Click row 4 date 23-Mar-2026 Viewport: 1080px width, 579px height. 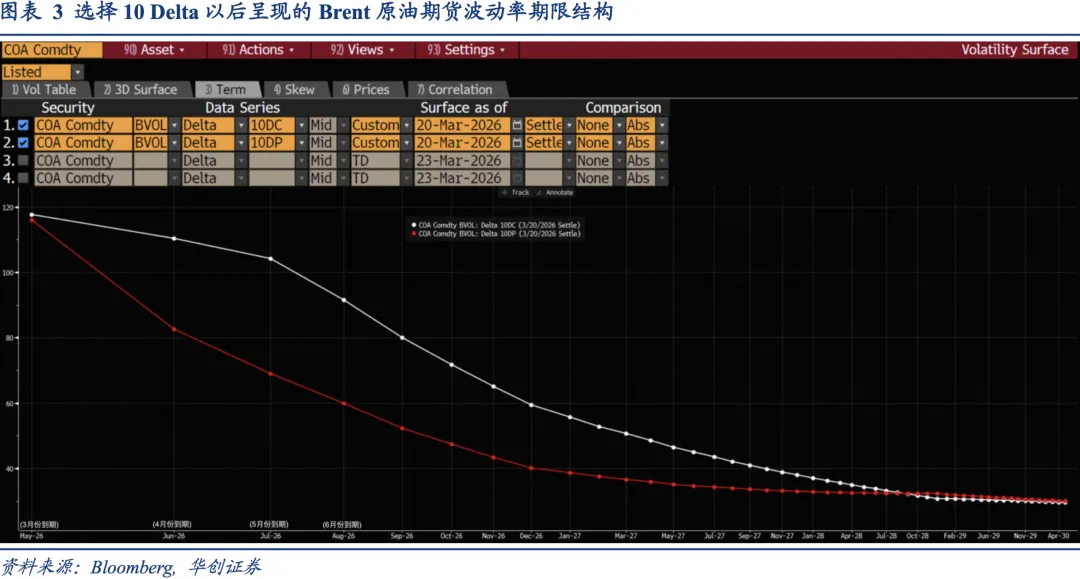click(x=462, y=178)
